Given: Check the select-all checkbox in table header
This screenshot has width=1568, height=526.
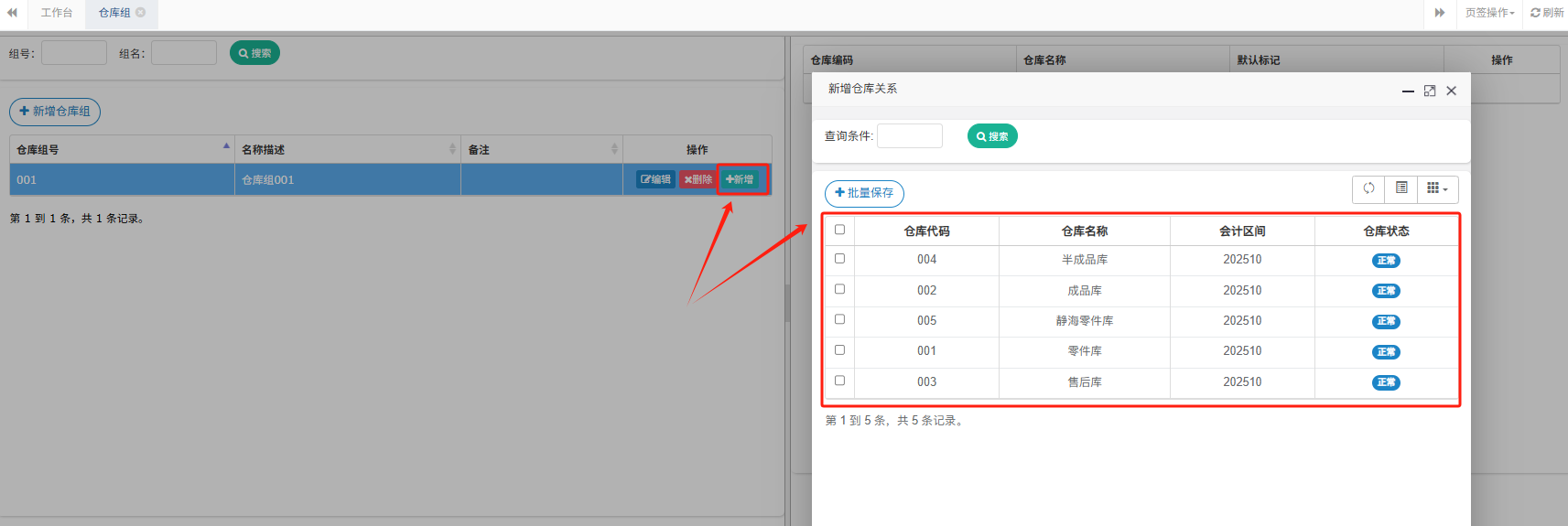Looking at the screenshot, I should point(839,230).
